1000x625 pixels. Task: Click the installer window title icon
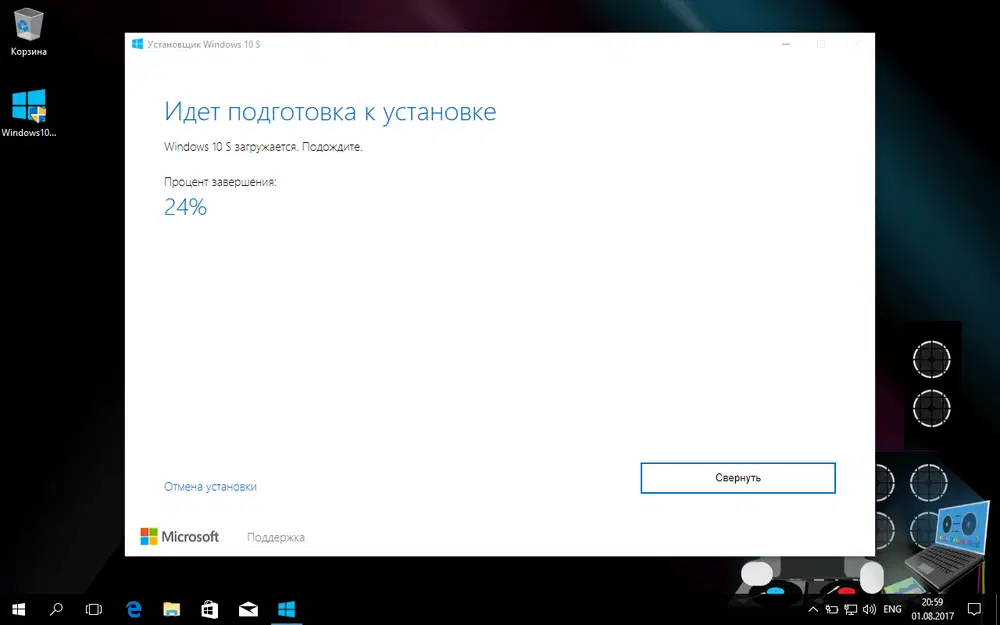pos(137,44)
